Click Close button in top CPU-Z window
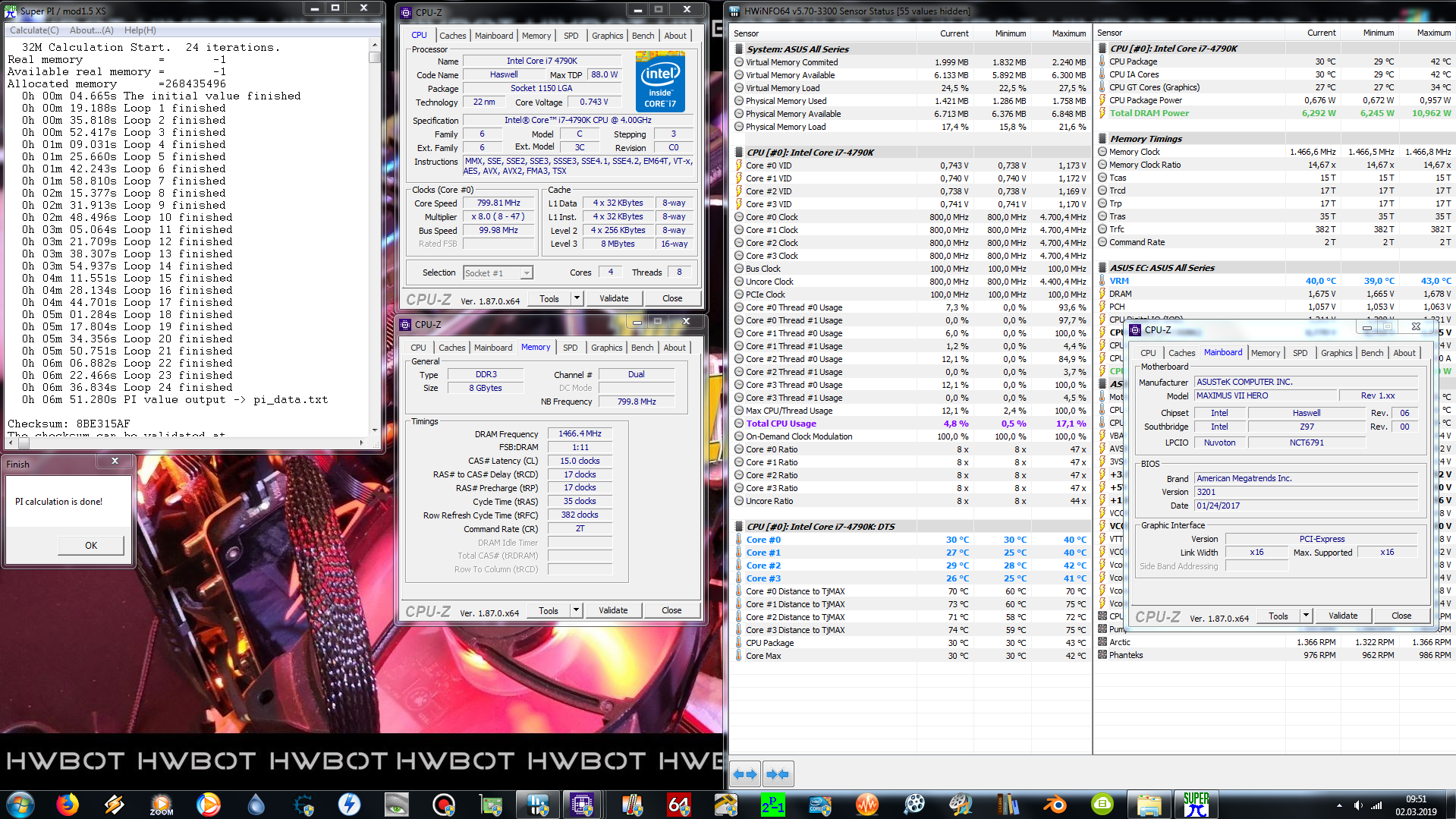Image resolution: width=1456 pixels, height=819 pixels. pyautogui.click(x=672, y=298)
